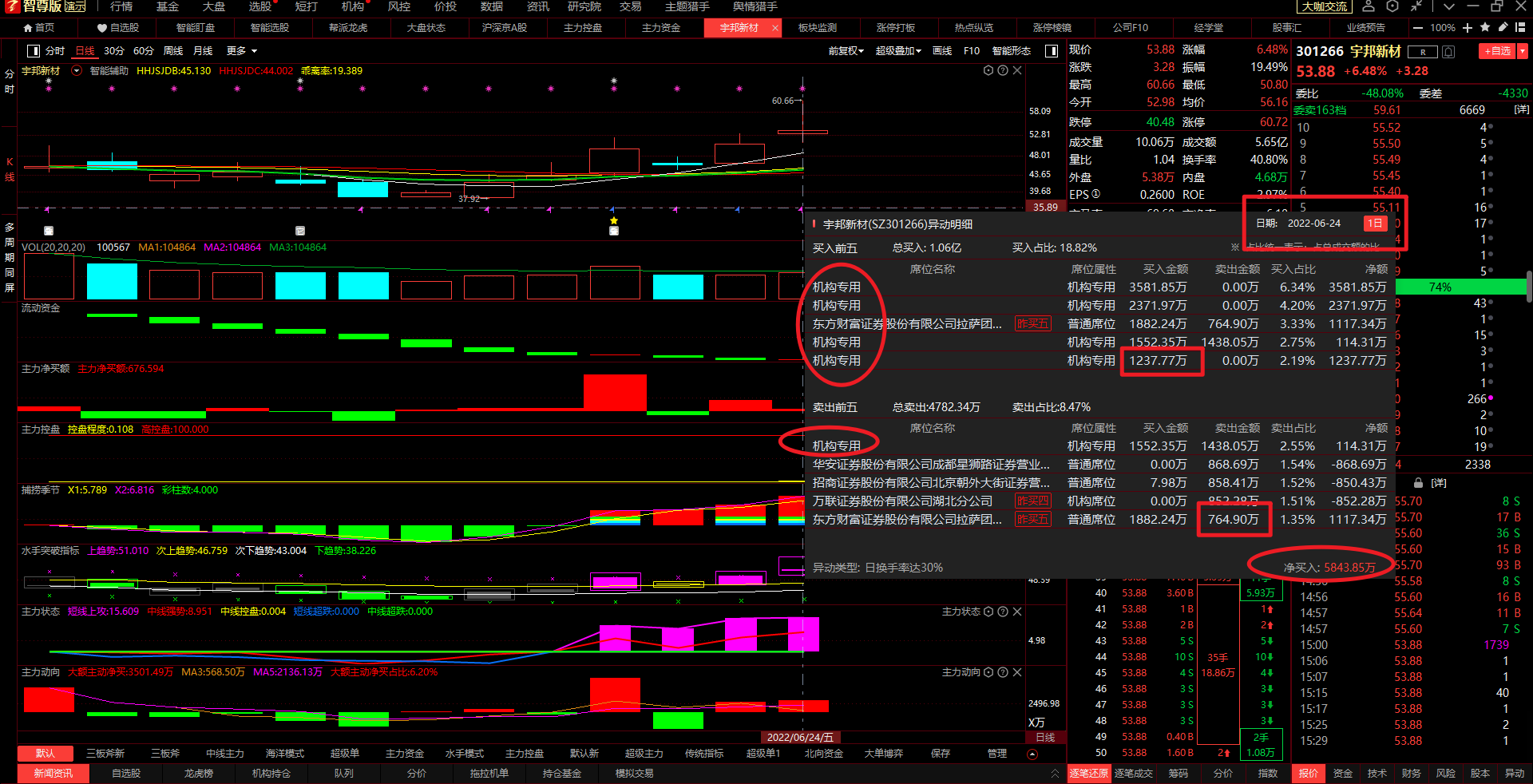Screen dimensions: 1533x784
Task: Open 主题猎手 menu item
Action: [x=687, y=6]
